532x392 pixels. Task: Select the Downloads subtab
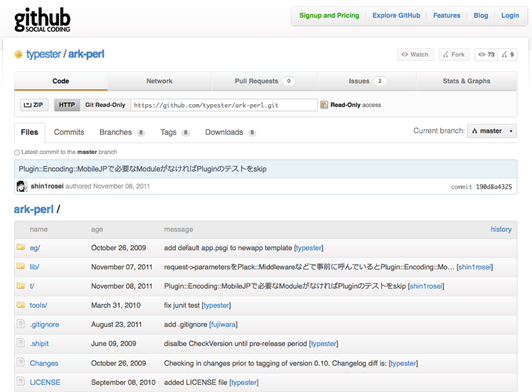[230, 132]
